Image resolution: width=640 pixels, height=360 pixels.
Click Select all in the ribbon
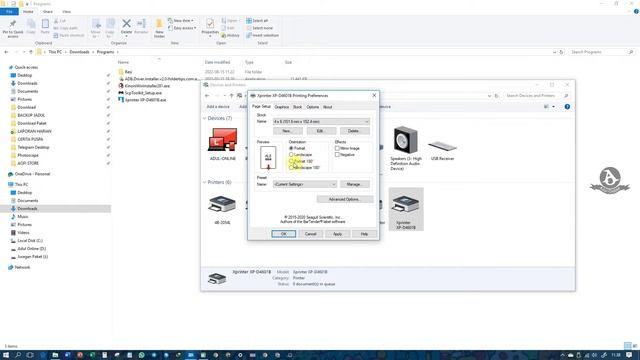pos(258,20)
